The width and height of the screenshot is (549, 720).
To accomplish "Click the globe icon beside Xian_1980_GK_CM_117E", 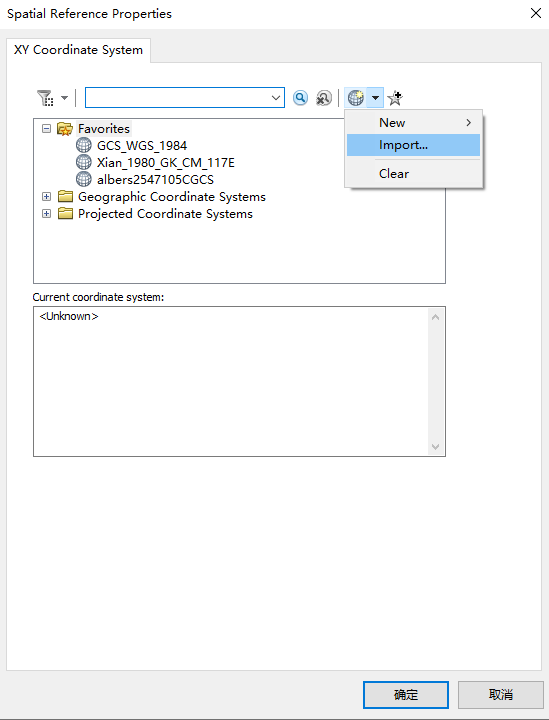I will (84, 163).
